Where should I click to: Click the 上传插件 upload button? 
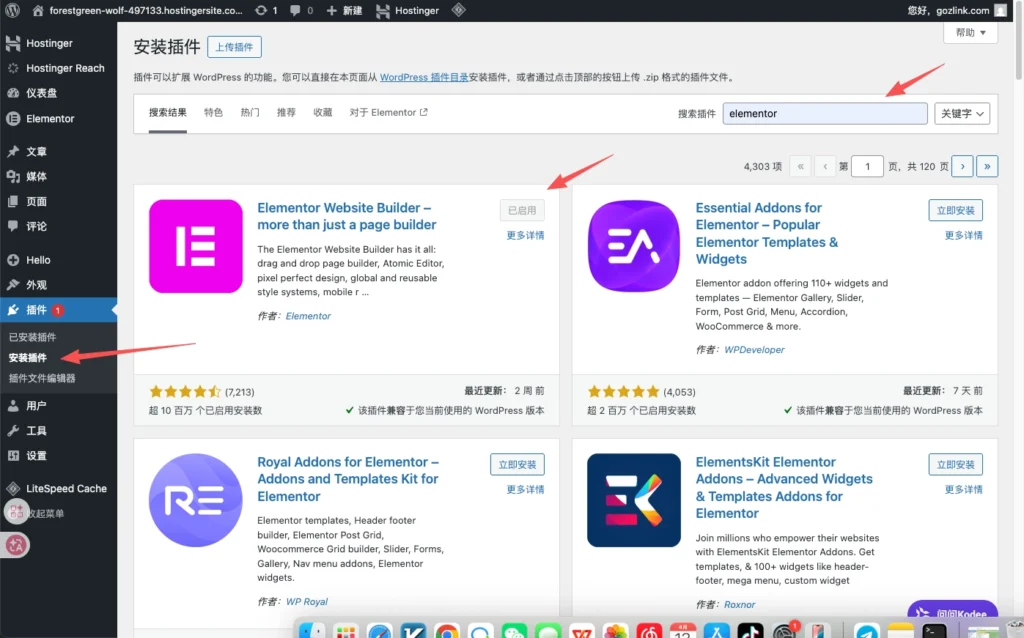[234, 47]
